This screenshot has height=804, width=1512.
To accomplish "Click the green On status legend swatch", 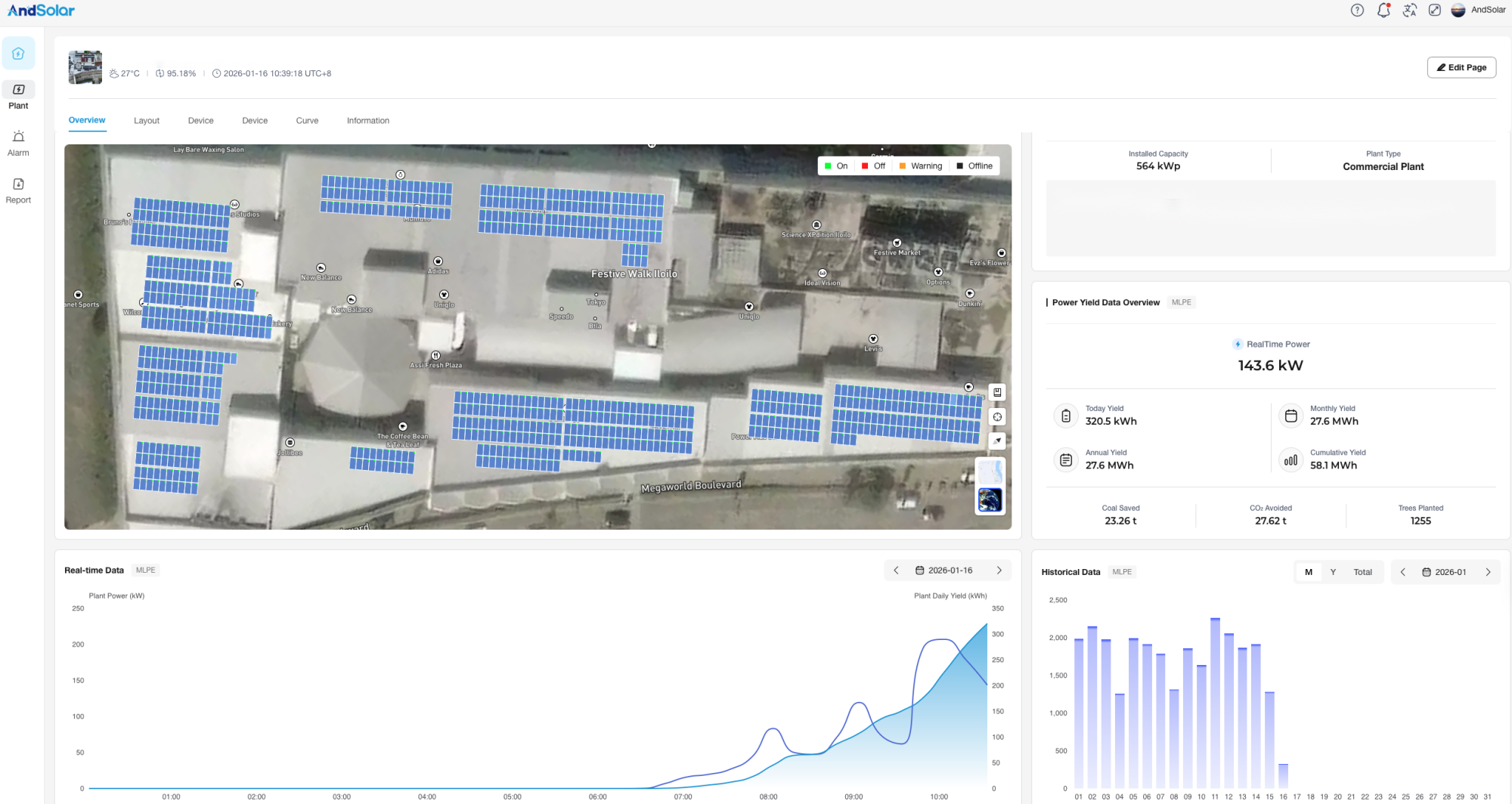I will 829,166.
